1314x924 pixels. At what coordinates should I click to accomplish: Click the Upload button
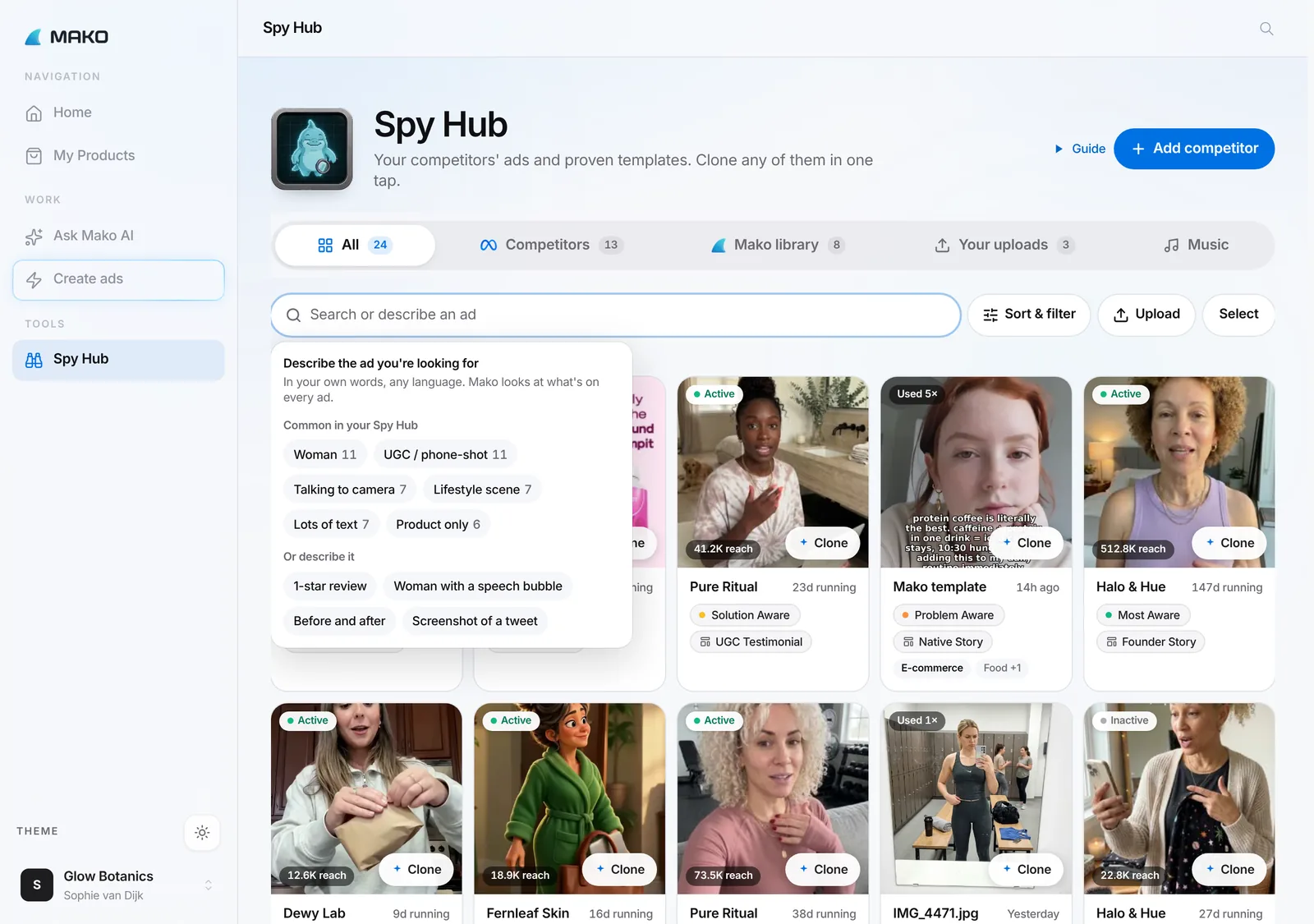coord(1146,315)
